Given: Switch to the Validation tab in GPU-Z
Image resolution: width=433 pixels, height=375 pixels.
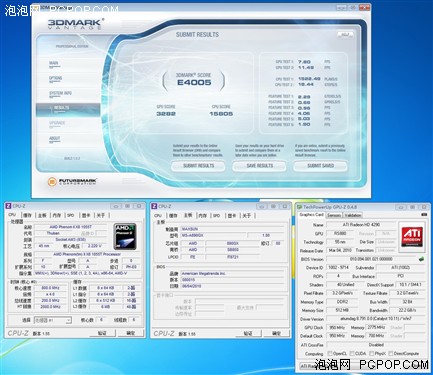Looking at the screenshot, I should (x=353, y=215).
